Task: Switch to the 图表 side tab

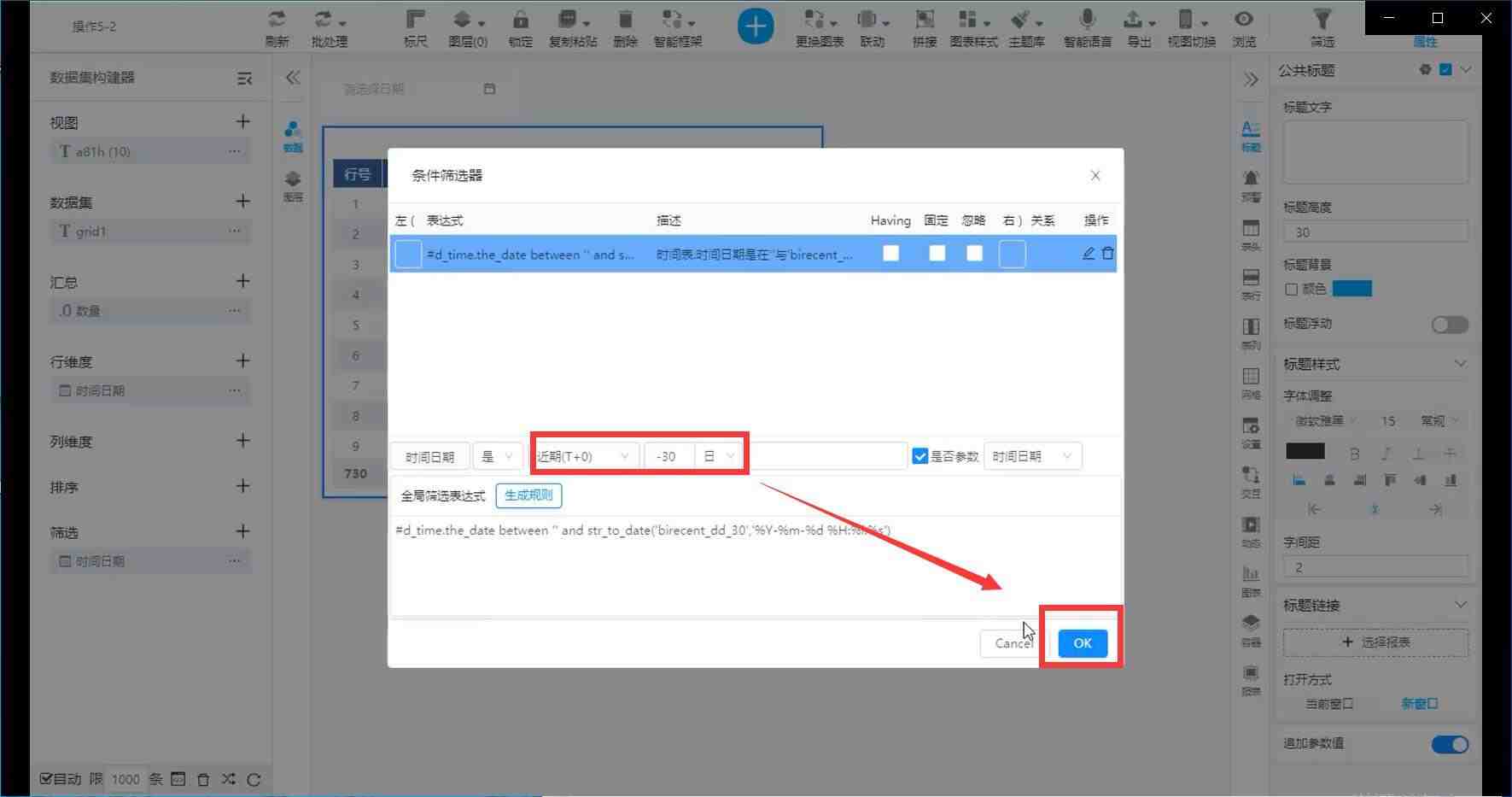Action: tap(1251, 581)
